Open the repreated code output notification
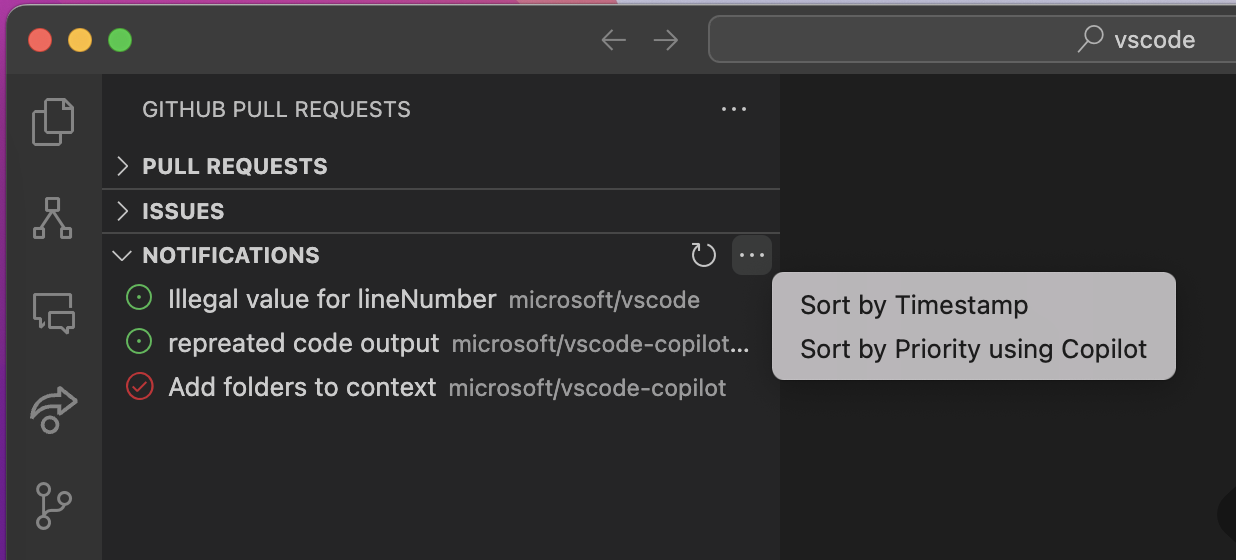This screenshot has width=1236, height=560. [x=304, y=343]
